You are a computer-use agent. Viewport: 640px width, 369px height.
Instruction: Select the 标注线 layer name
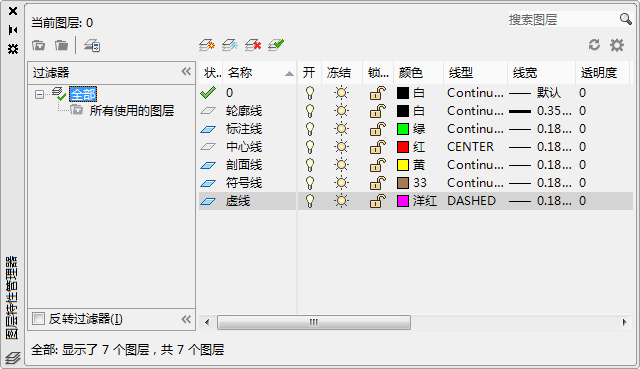[x=244, y=129]
